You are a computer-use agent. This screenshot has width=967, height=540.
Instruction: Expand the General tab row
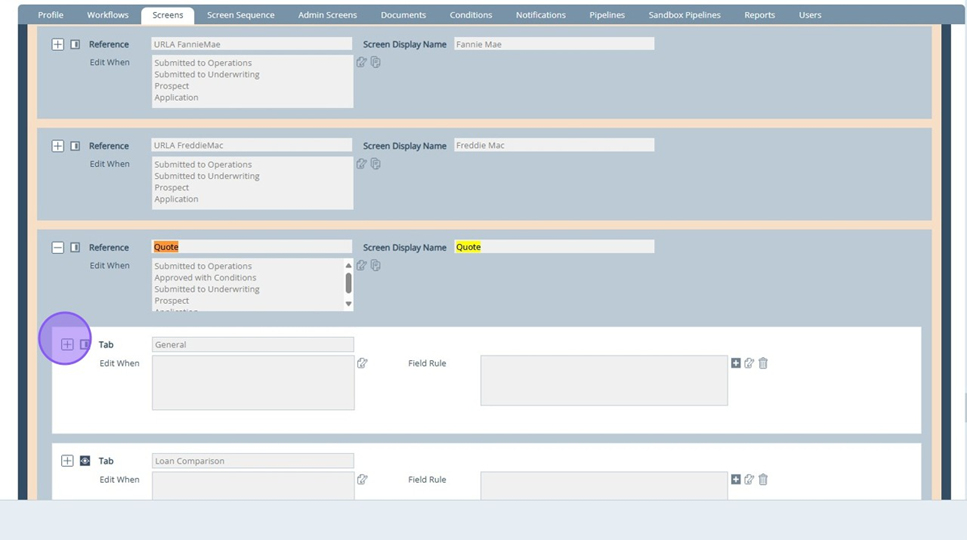point(67,345)
